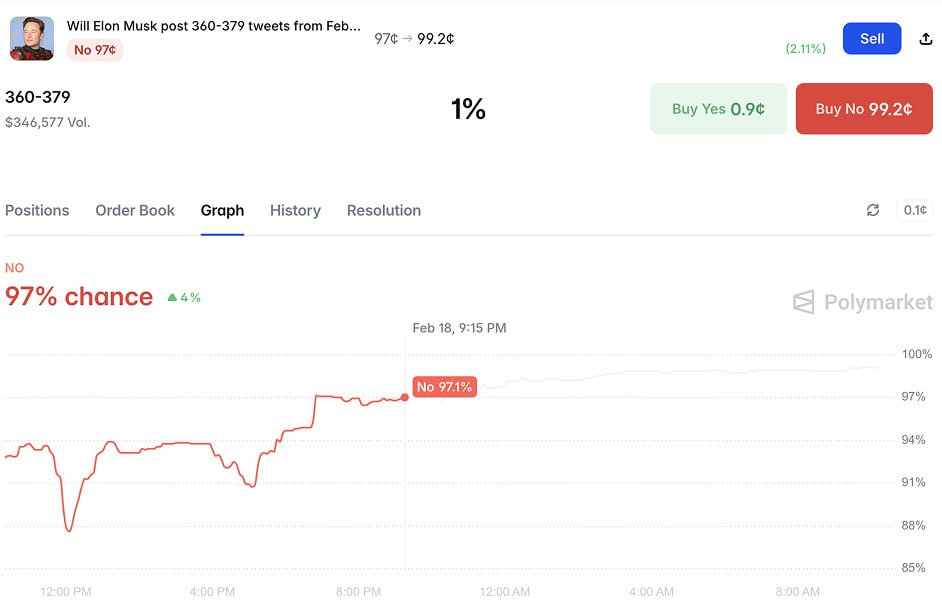Viewport: 942px width, 608px height.
Task: Click the Polymarket logo watermark
Action: point(862,302)
